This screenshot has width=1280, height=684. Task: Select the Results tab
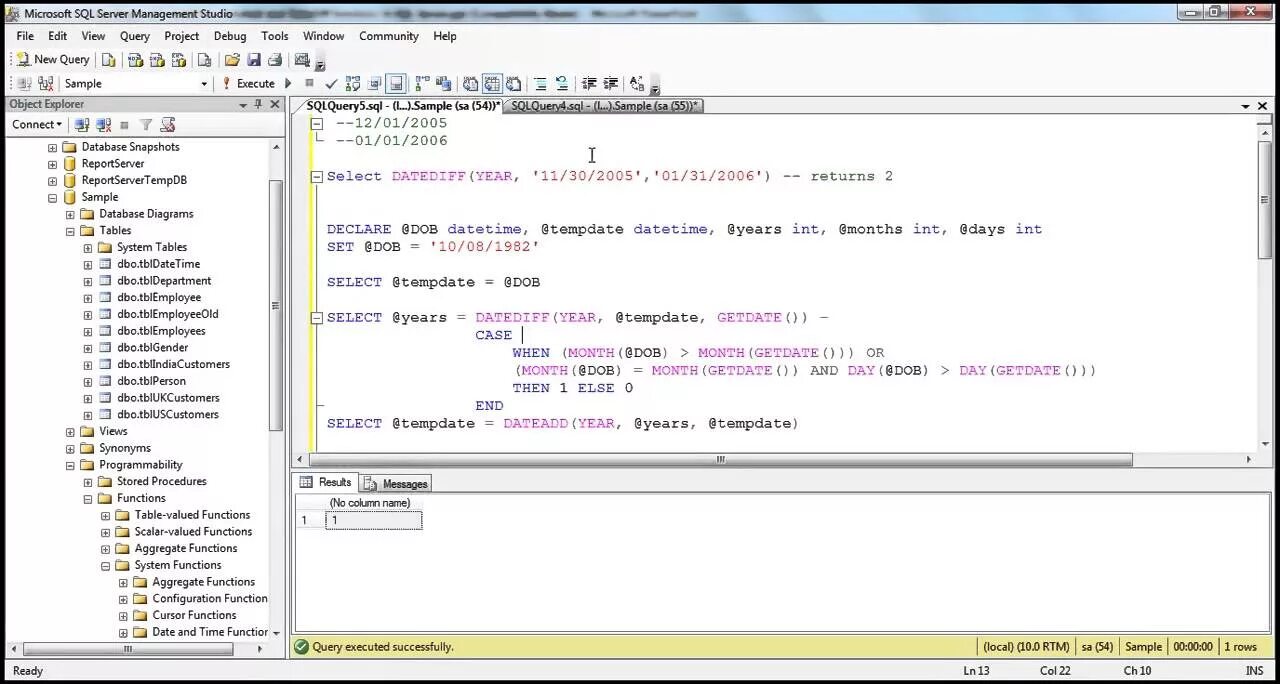coord(327,482)
